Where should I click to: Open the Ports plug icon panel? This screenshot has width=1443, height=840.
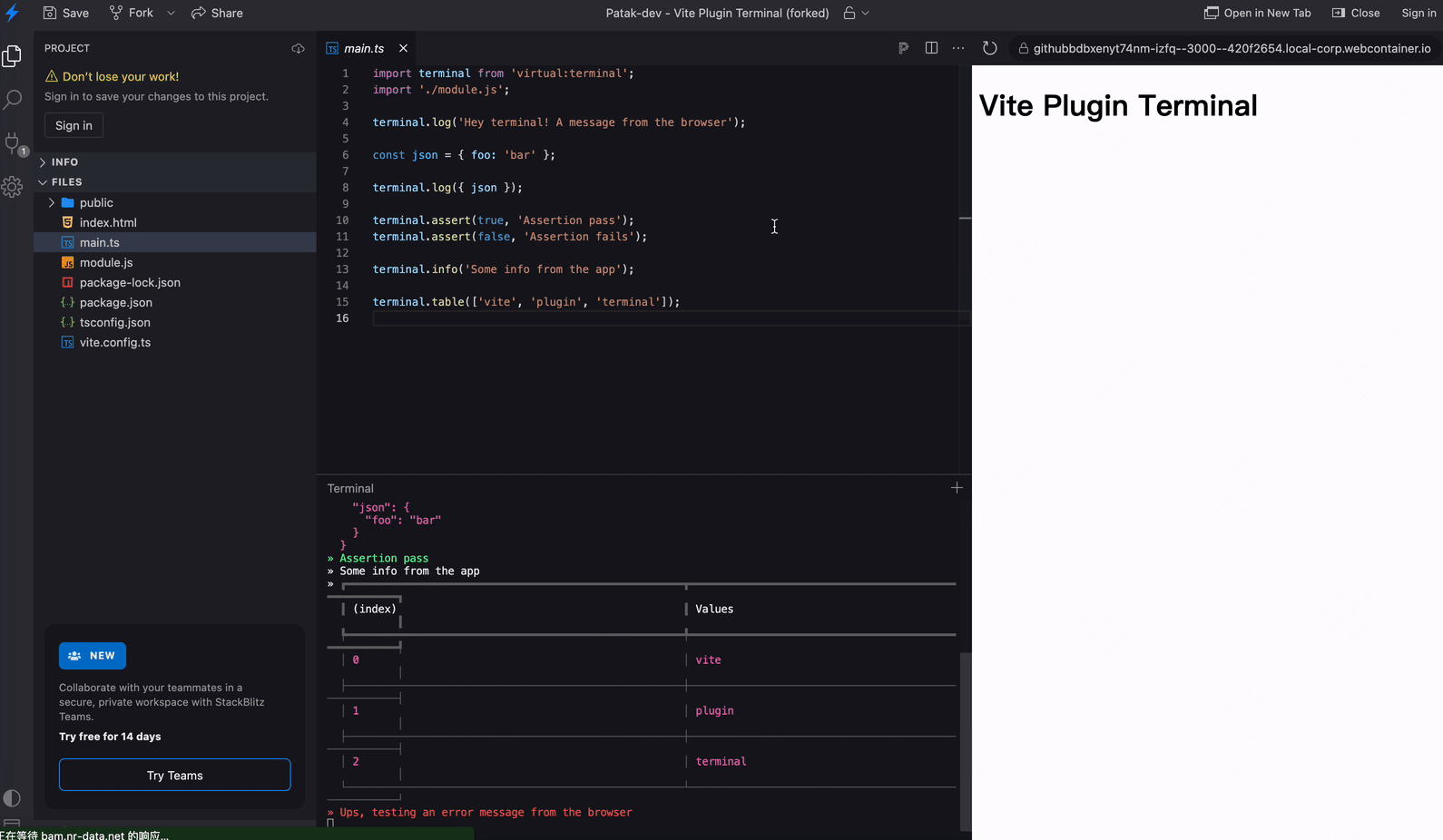click(13, 143)
